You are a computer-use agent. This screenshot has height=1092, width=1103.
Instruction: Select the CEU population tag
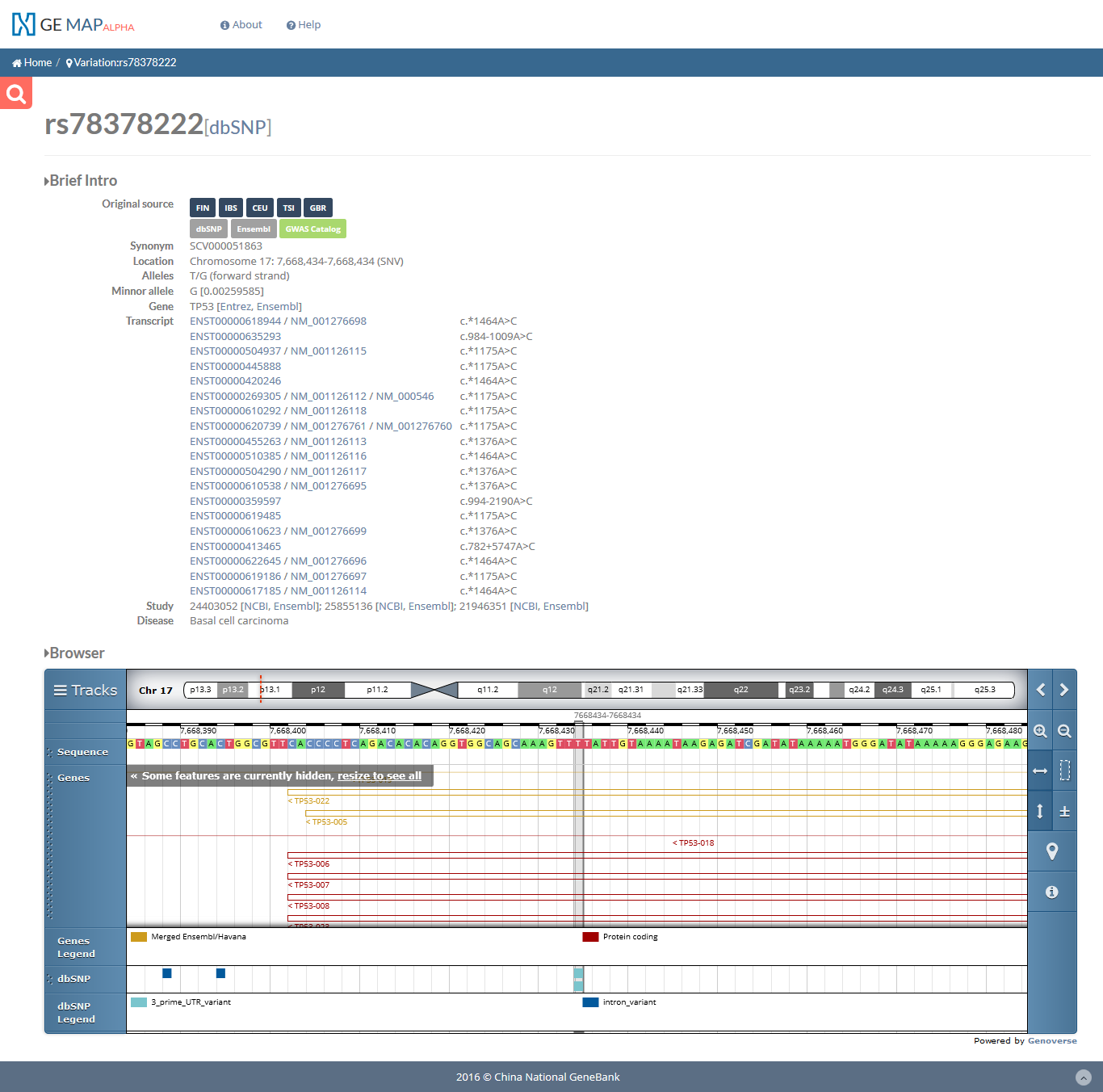tap(260, 208)
